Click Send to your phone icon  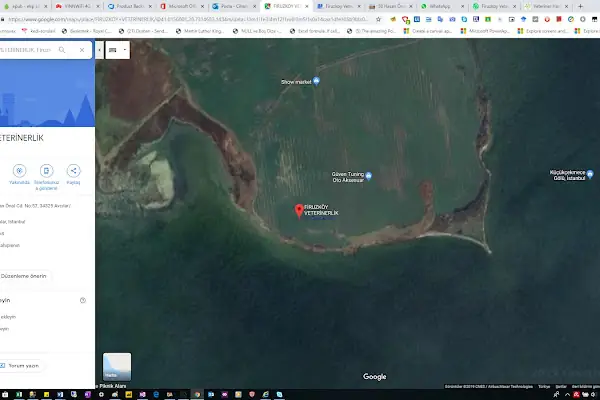[x=46, y=171]
